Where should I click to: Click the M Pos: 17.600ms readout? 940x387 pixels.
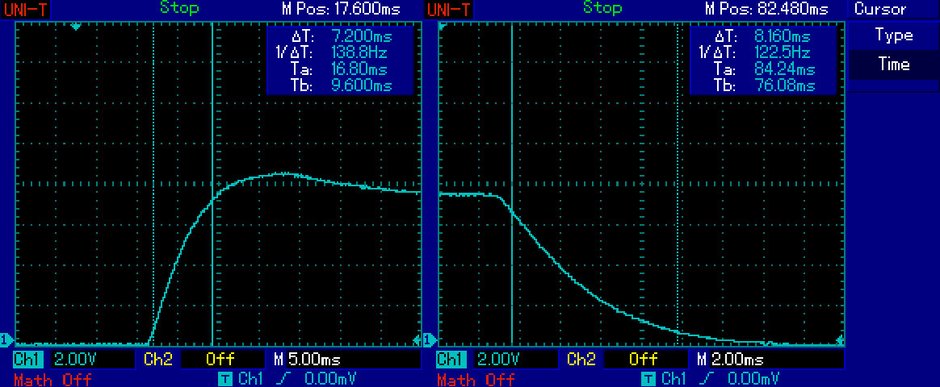(x=340, y=9)
